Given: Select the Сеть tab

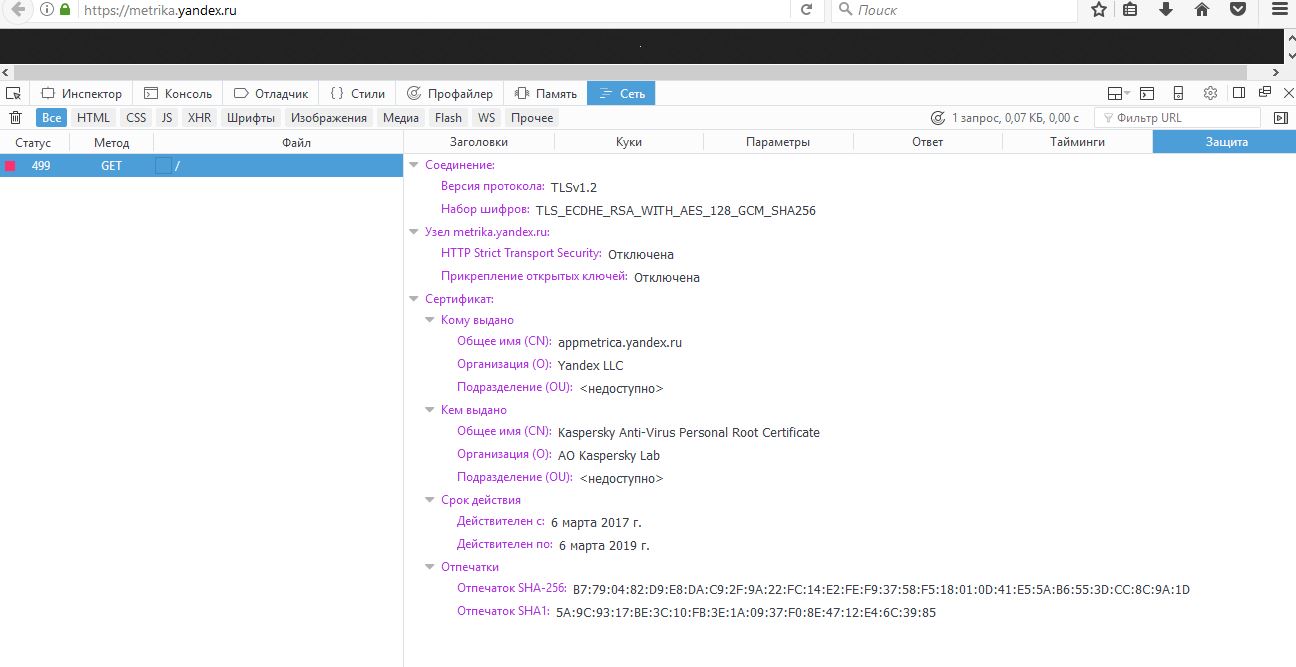Looking at the screenshot, I should pyautogui.click(x=621, y=93).
